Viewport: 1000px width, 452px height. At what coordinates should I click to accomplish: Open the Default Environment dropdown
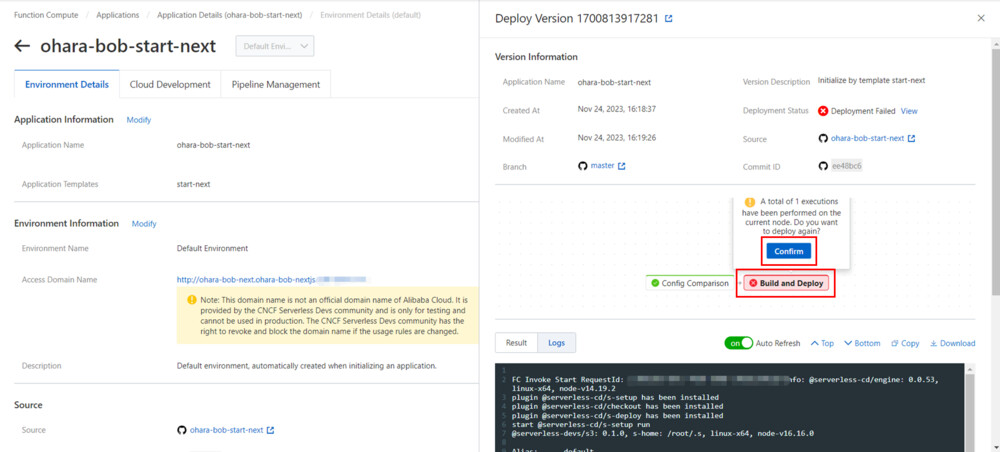[x=275, y=46]
